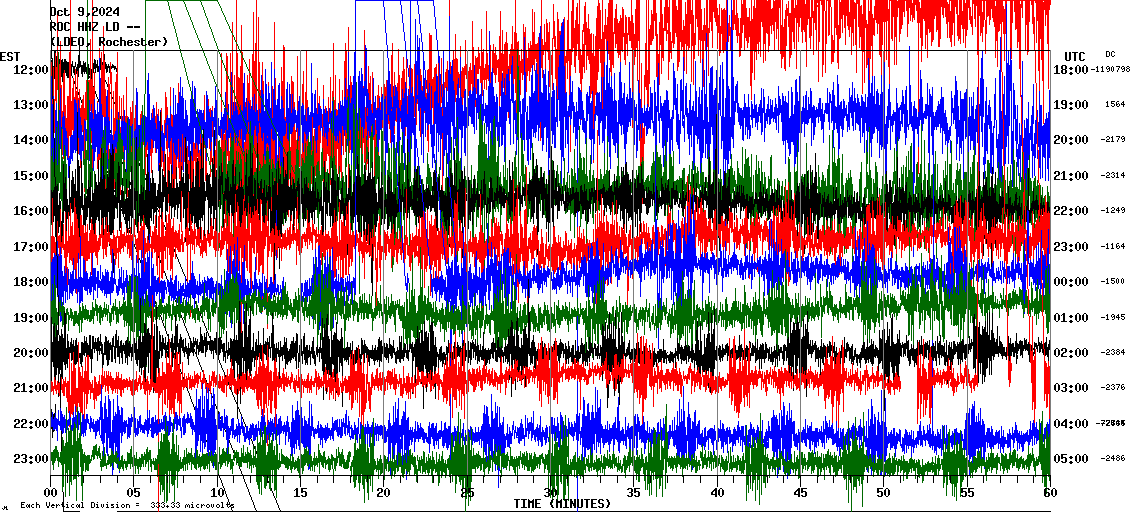
Task: Click the 12:00 EST row label
Action: tap(31, 70)
